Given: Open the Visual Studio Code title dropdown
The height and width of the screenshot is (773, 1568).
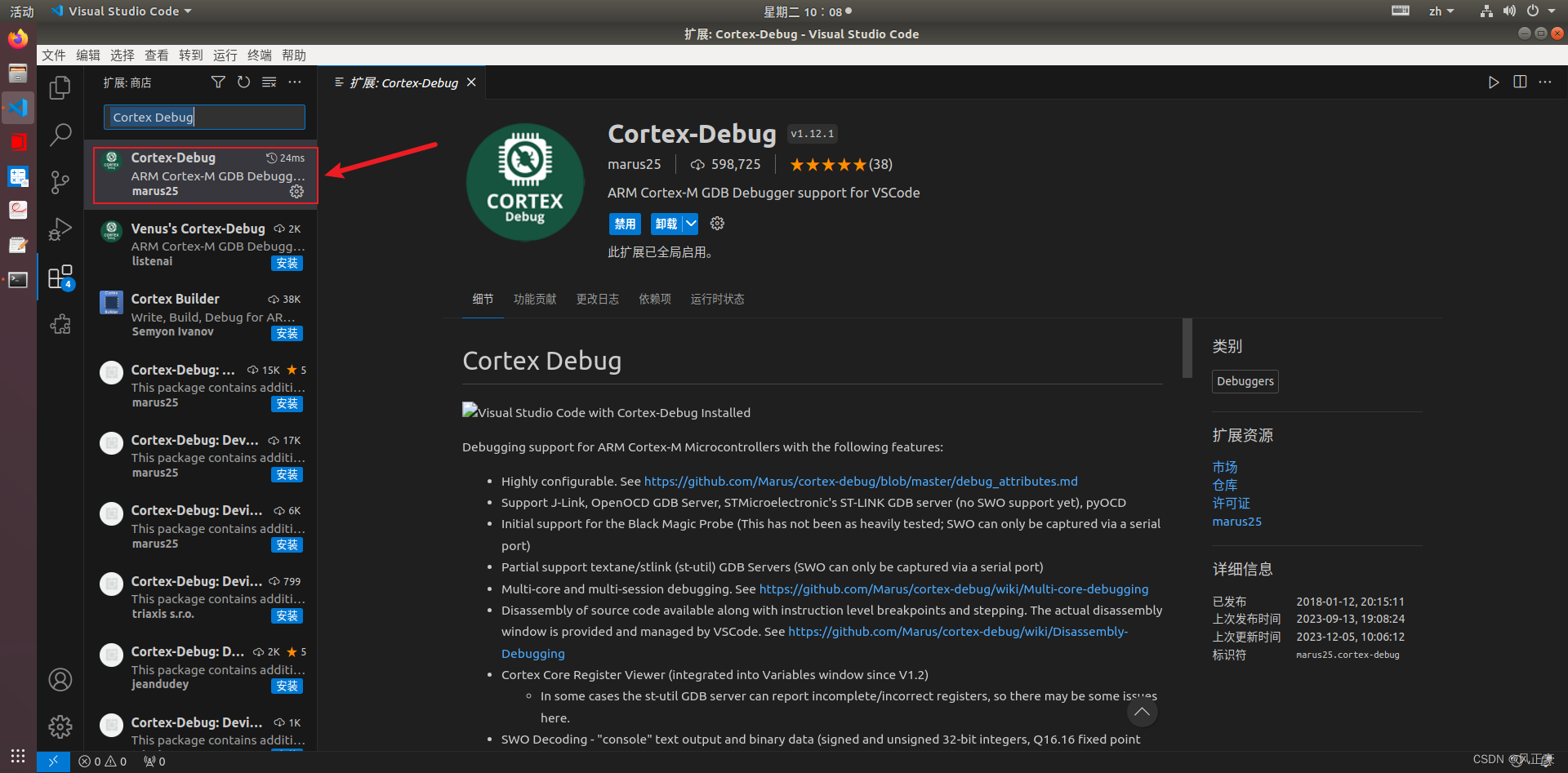Looking at the screenshot, I should (120, 11).
